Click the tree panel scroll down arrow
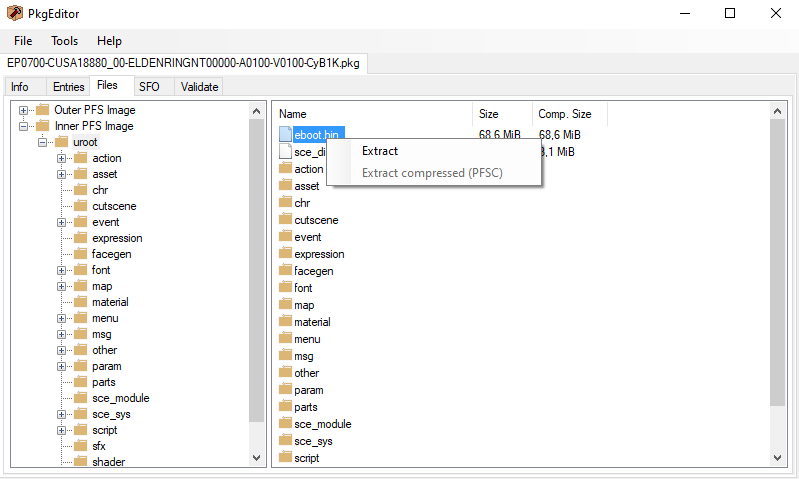This screenshot has width=799, height=479. click(256, 458)
